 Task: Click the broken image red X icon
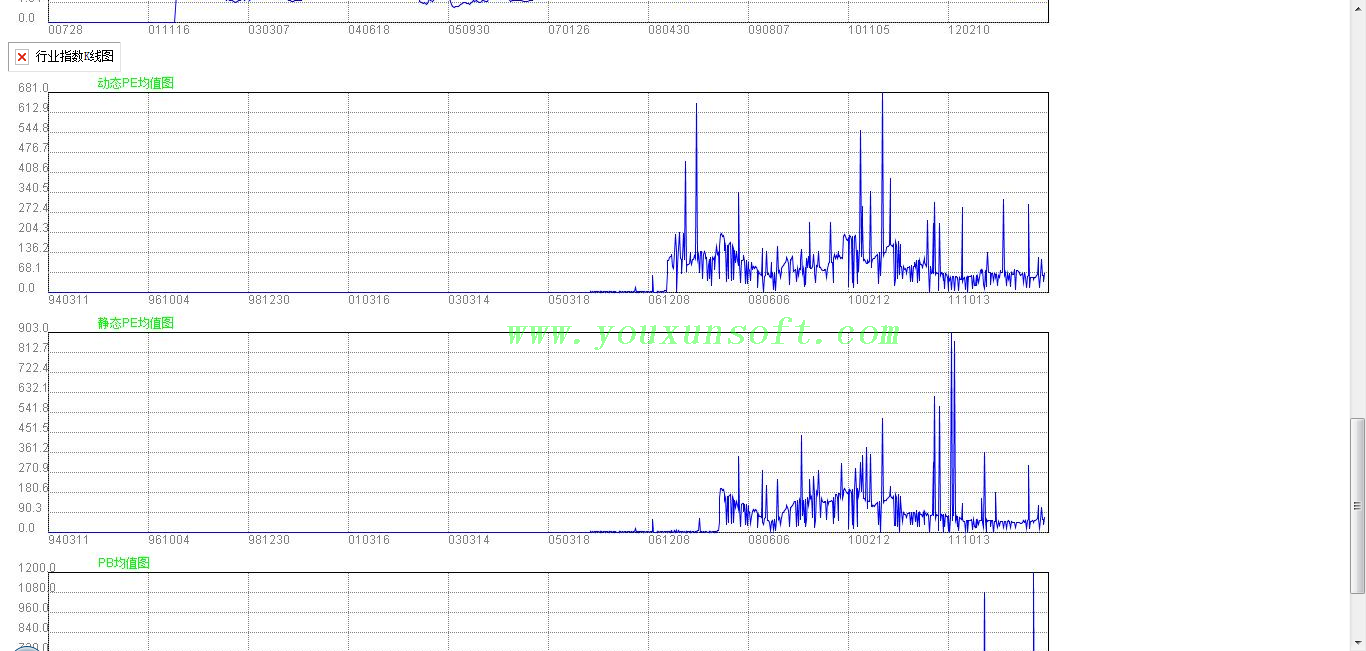point(22,57)
